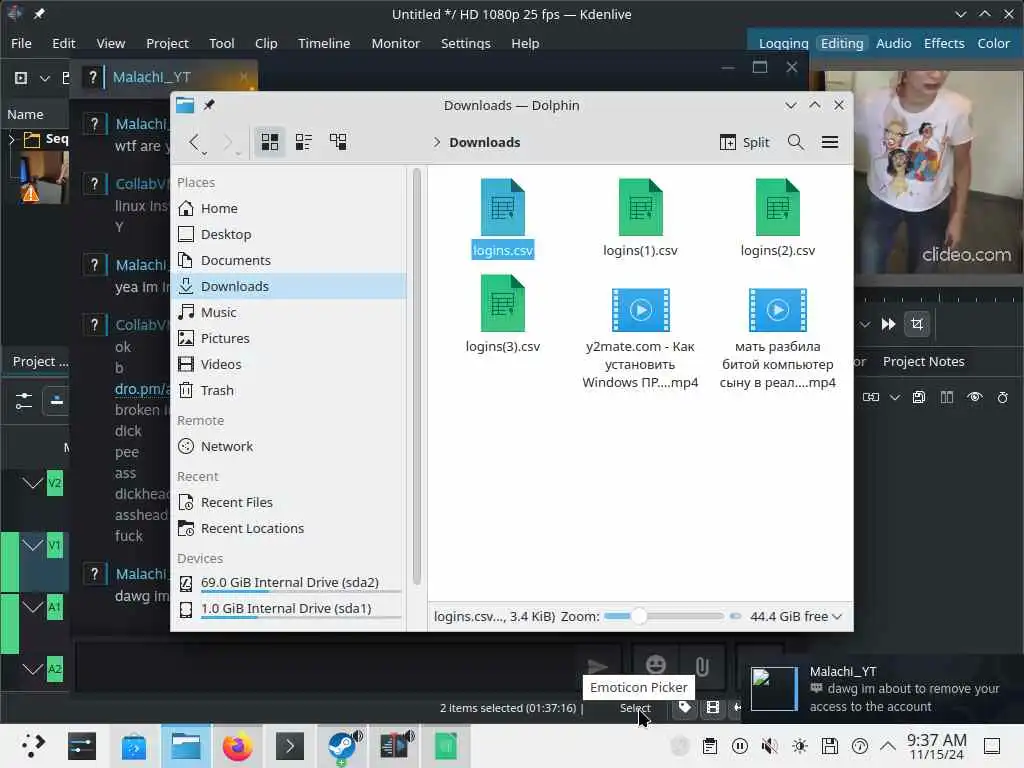Click the monitor fast forward button
Image resolution: width=1024 pixels, height=768 pixels.
pos(888,324)
